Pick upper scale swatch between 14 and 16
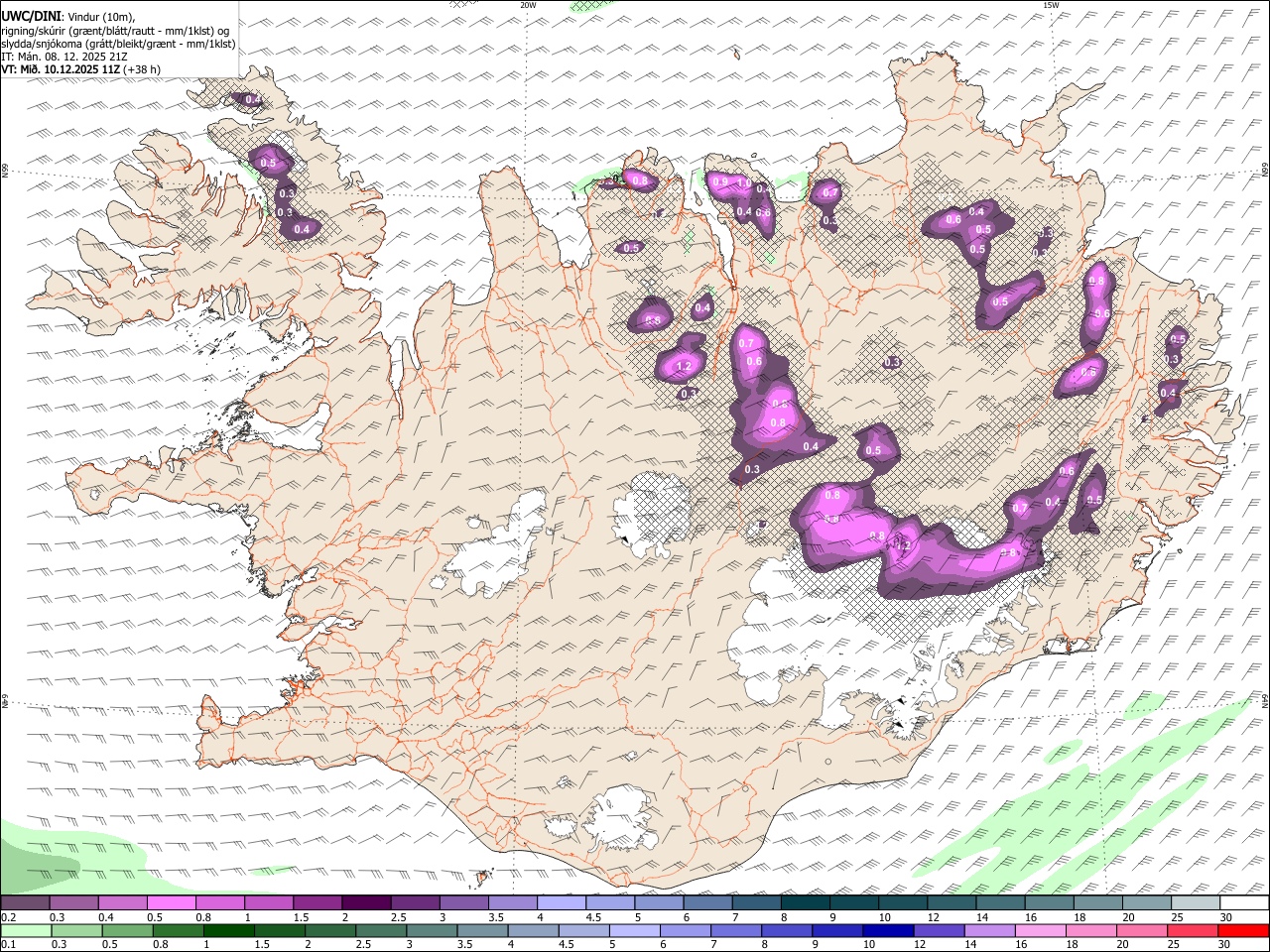This screenshot has width=1270, height=952. (1000, 902)
